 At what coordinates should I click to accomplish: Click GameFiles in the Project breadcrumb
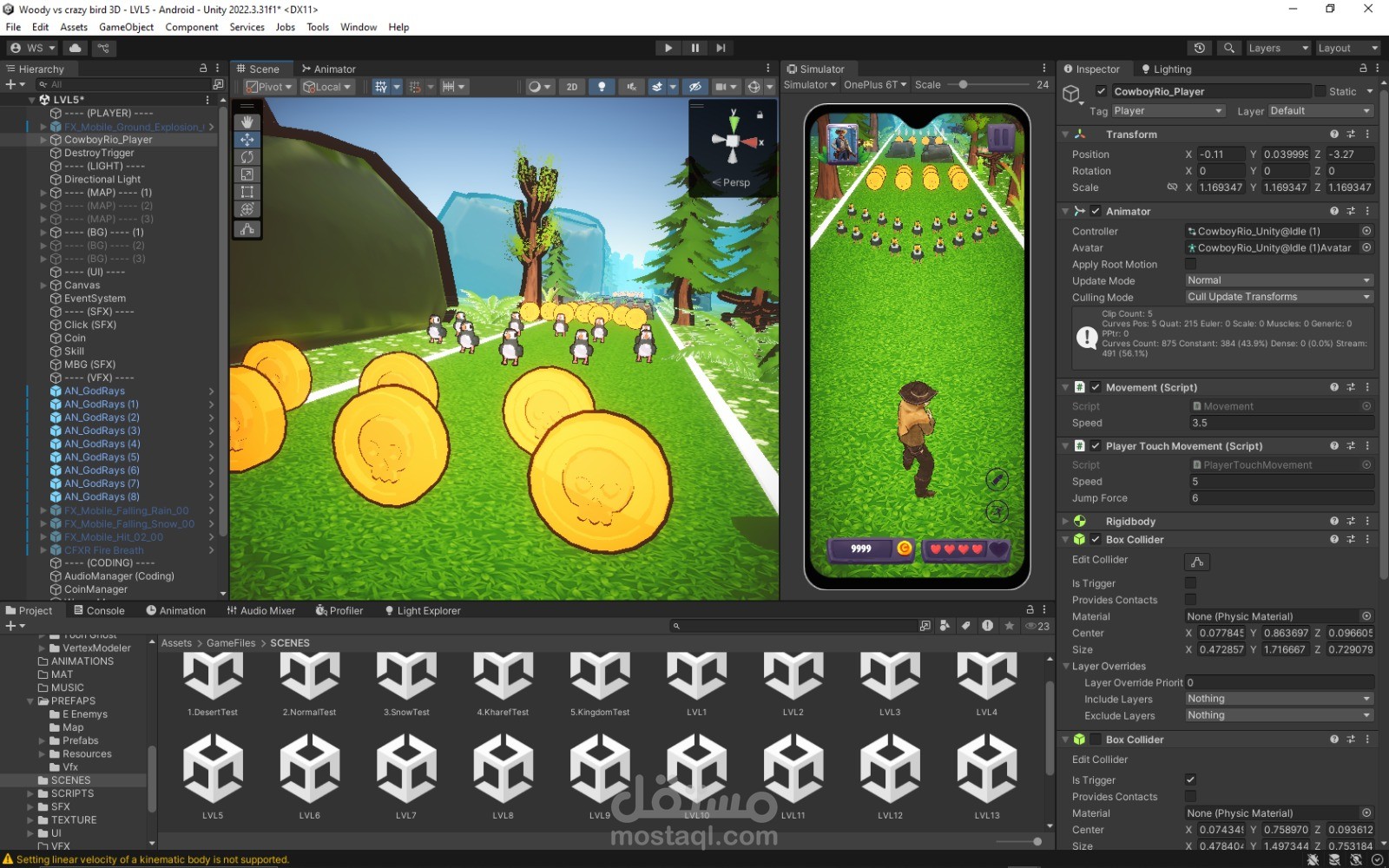click(231, 643)
